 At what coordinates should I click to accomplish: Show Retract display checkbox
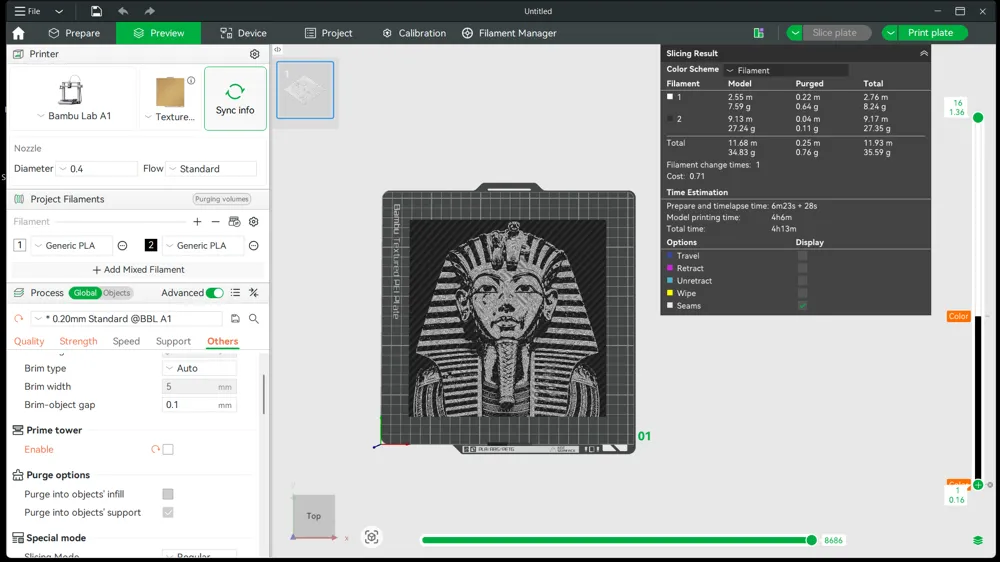pos(802,269)
